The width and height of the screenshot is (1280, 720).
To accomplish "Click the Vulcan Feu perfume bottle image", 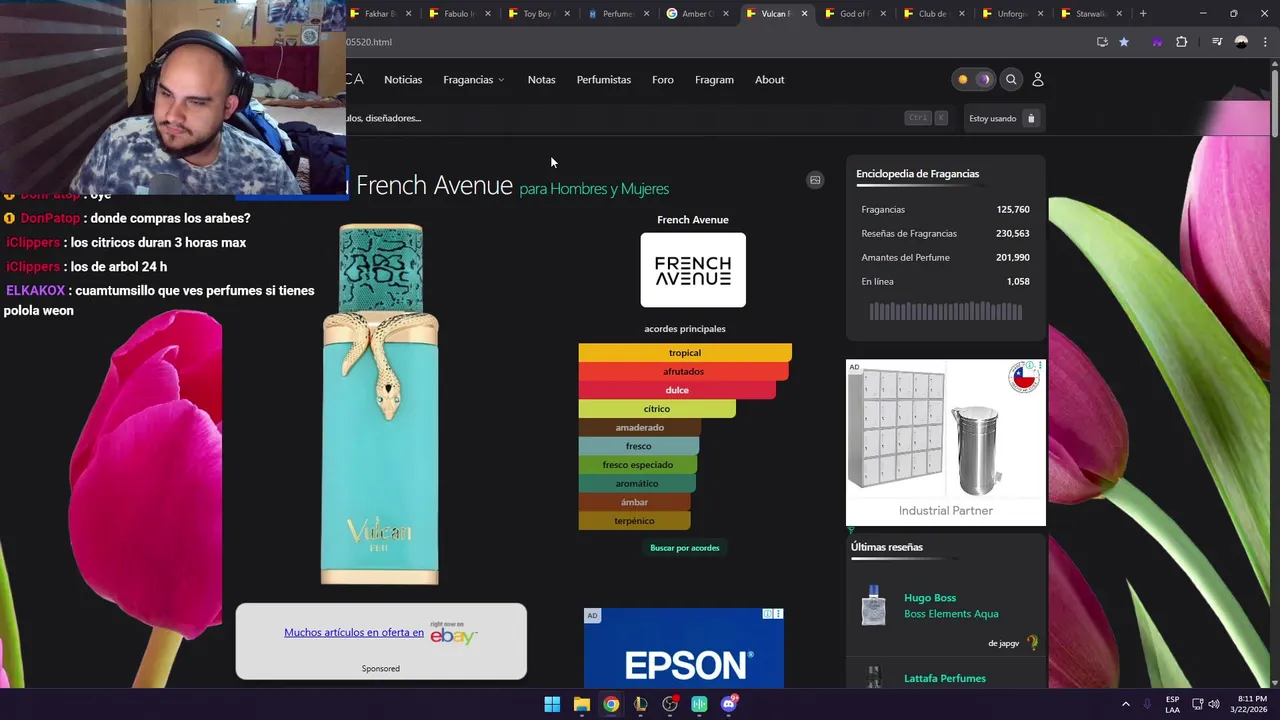I will point(380,404).
